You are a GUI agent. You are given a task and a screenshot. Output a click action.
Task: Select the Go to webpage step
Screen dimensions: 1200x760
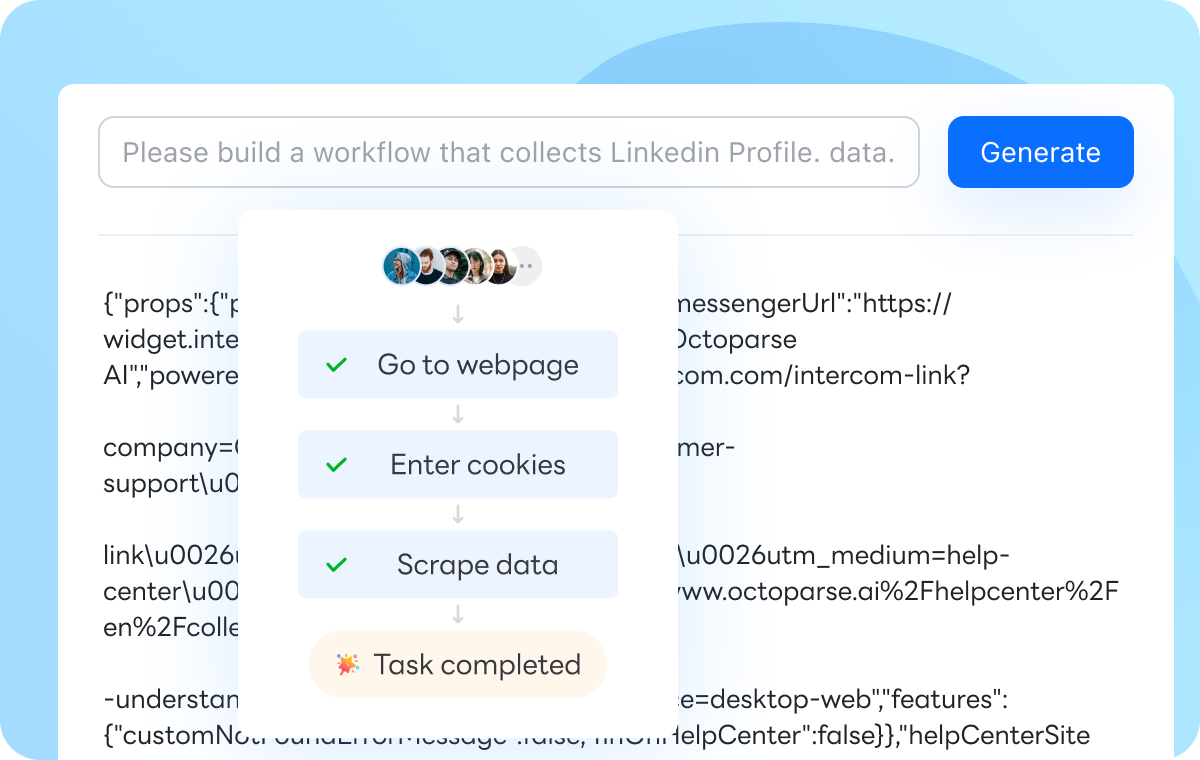(458, 364)
